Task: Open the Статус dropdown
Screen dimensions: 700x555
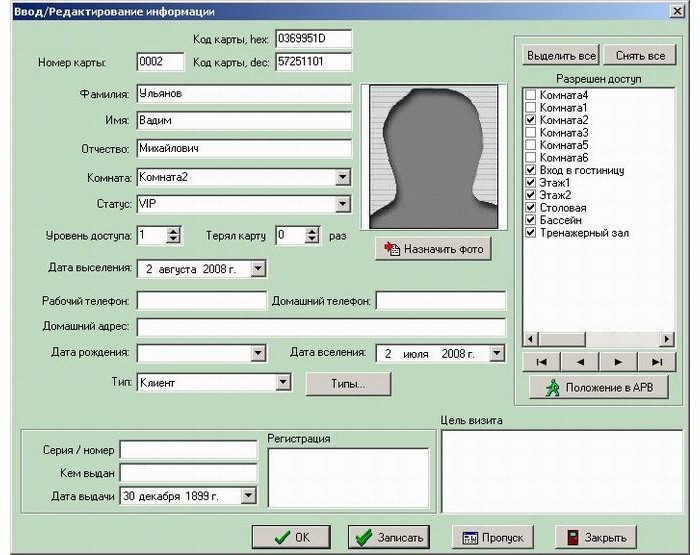Action: pyautogui.click(x=343, y=204)
